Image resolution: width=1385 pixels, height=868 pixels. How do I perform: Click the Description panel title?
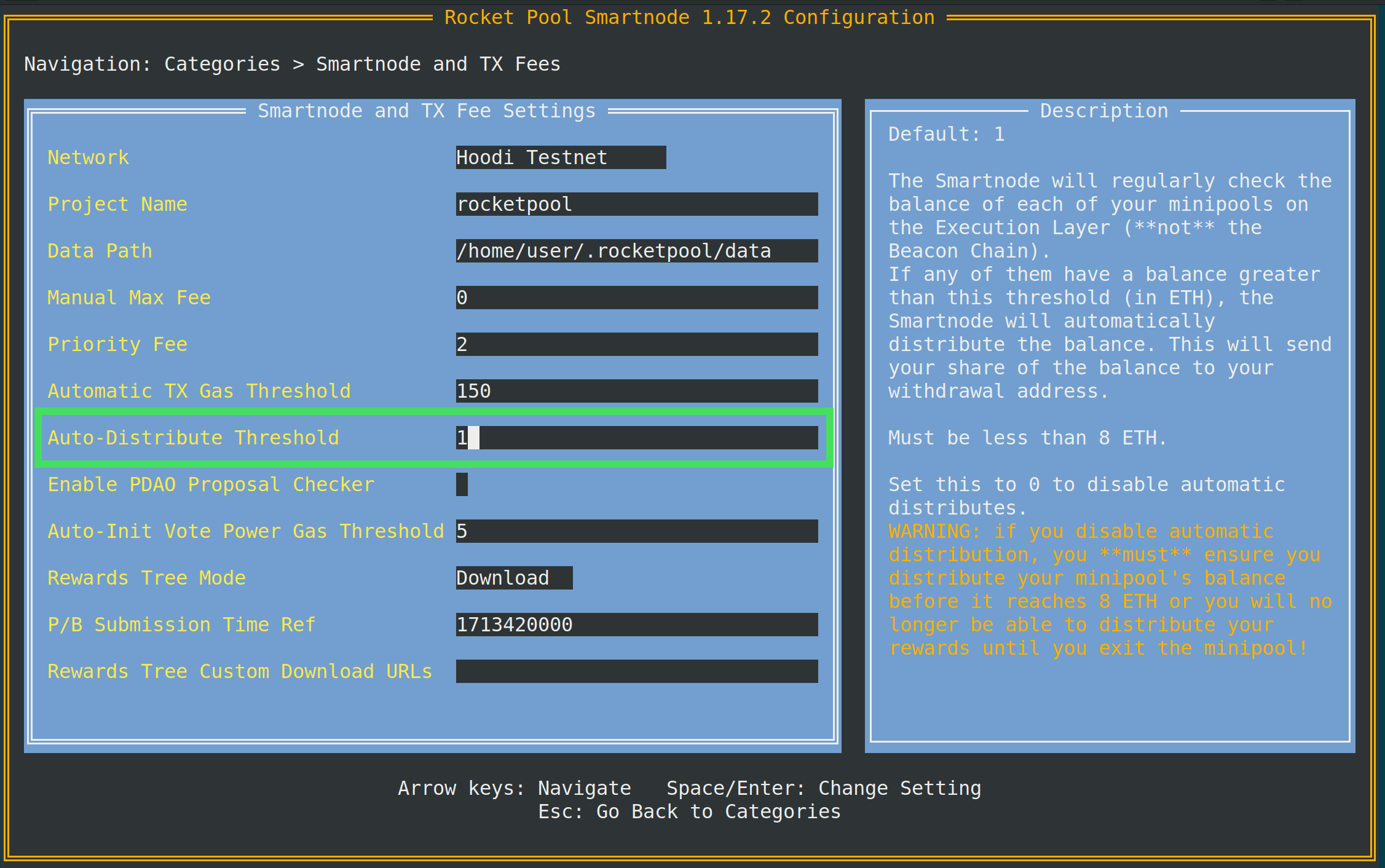pyautogui.click(x=1103, y=111)
